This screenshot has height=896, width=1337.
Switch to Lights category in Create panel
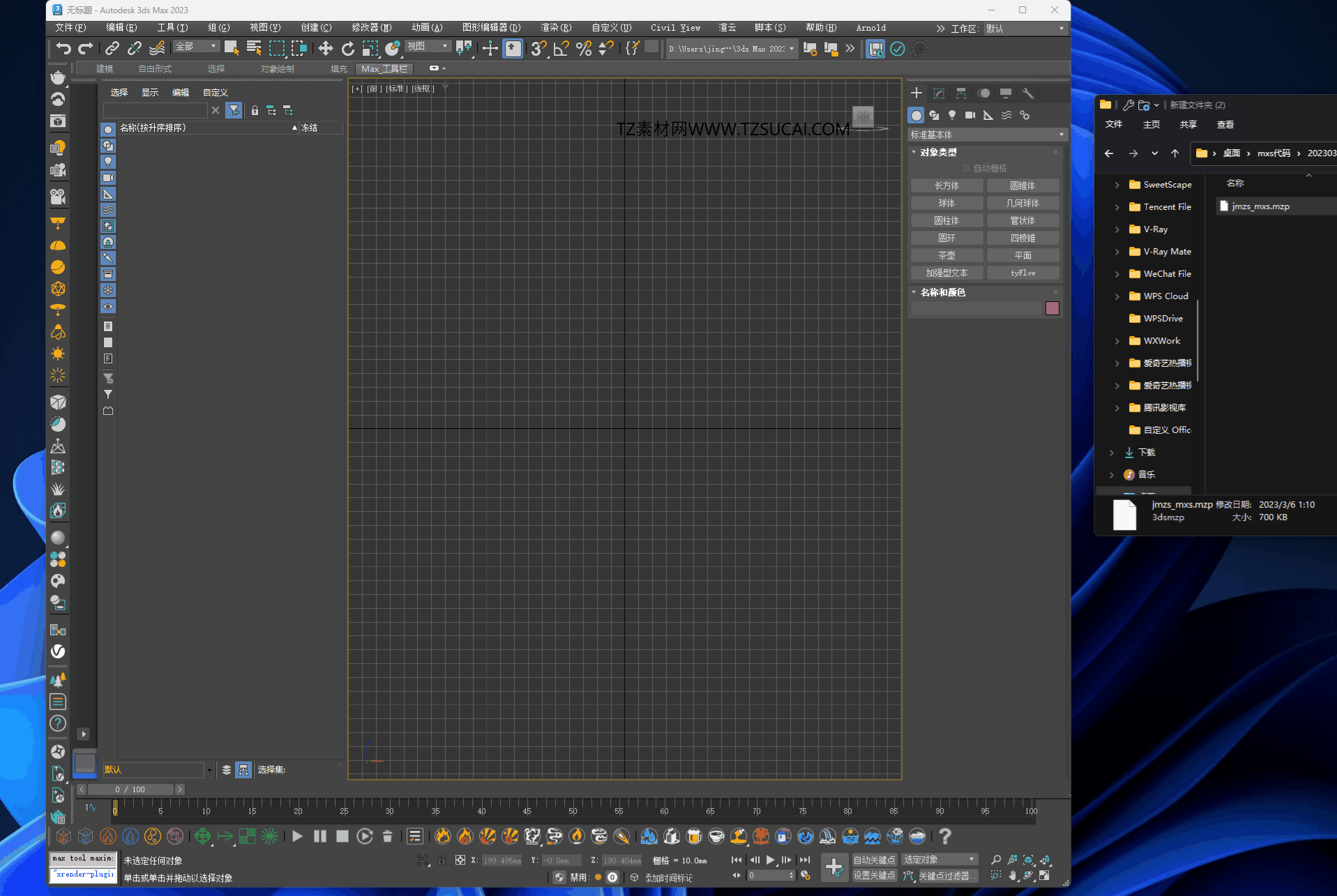pyautogui.click(x=952, y=115)
